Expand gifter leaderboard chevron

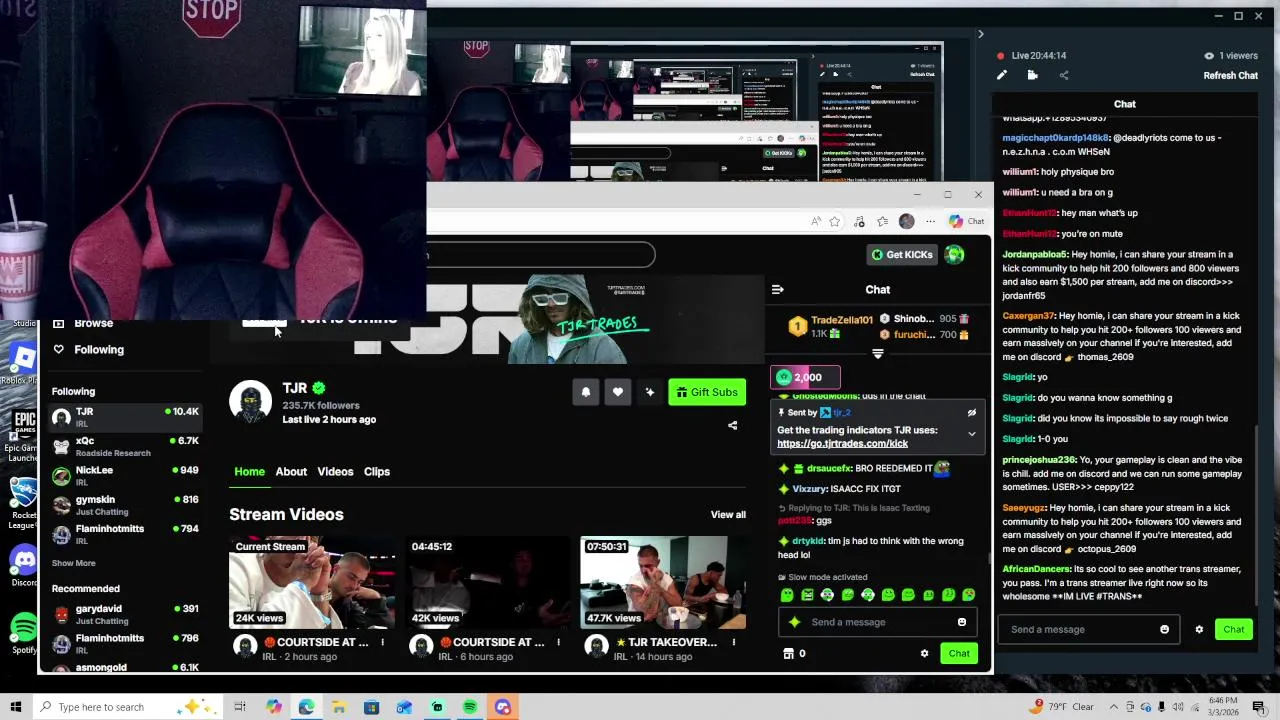878,354
